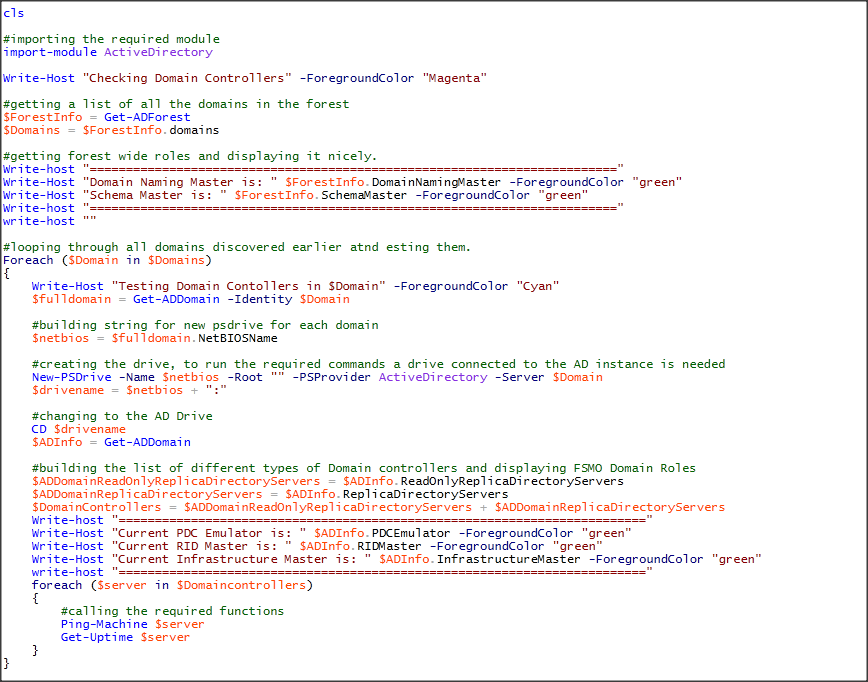Click the "Cyan" color string
This screenshot has height=682, width=868.
click(537, 286)
